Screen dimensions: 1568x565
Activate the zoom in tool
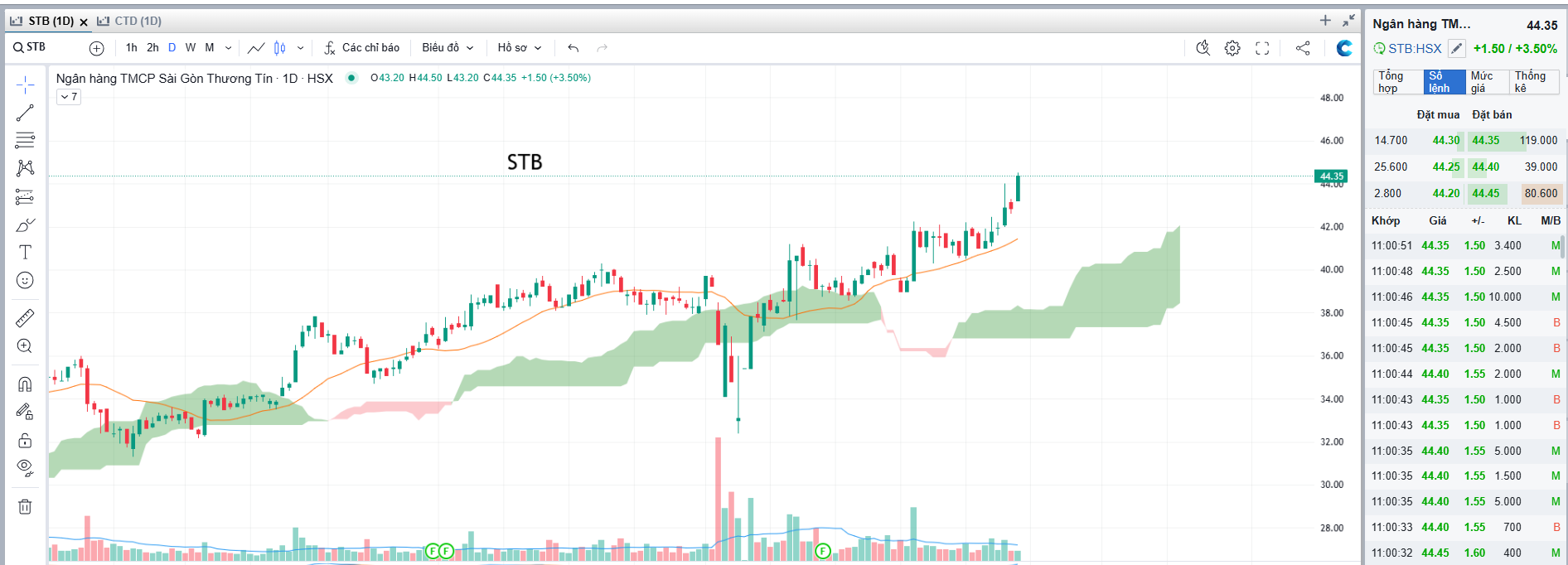pyautogui.click(x=25, y=345)
